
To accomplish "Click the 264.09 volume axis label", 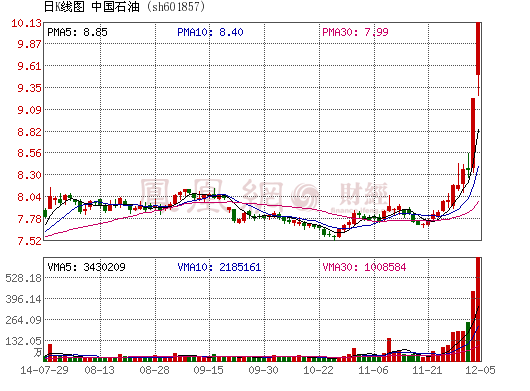I will point(23,320).
